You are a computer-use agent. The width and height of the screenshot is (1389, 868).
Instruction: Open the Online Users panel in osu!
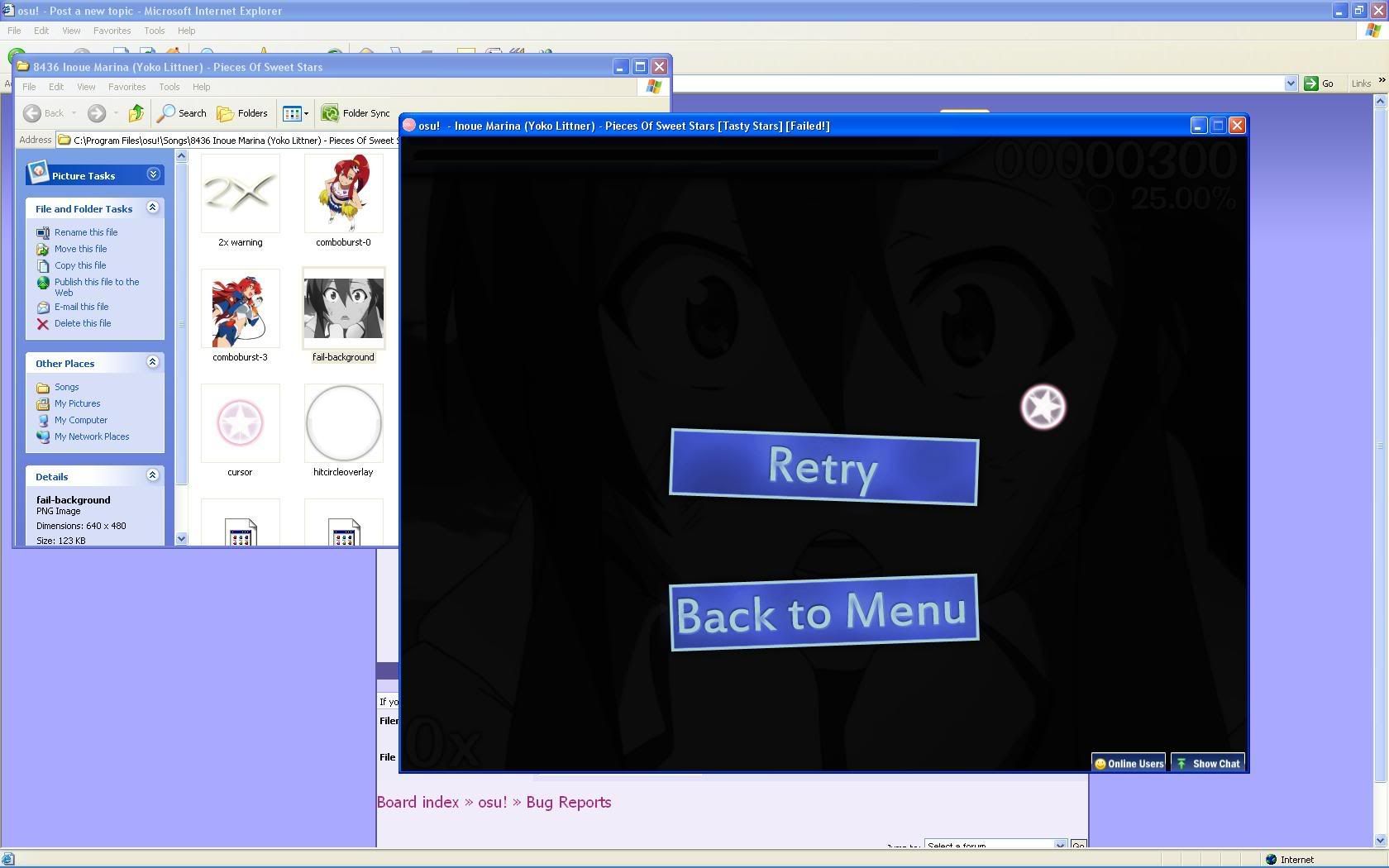click(x=1129, y=763)
